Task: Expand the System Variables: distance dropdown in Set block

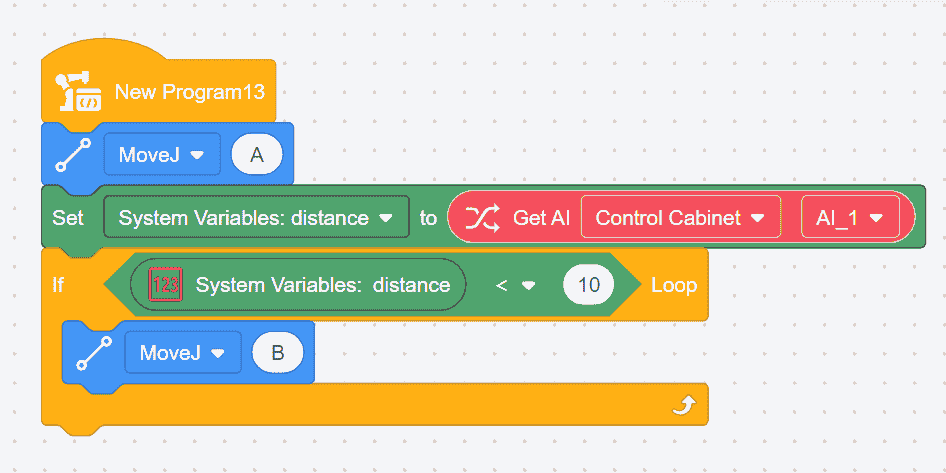Action: (255, 217)
